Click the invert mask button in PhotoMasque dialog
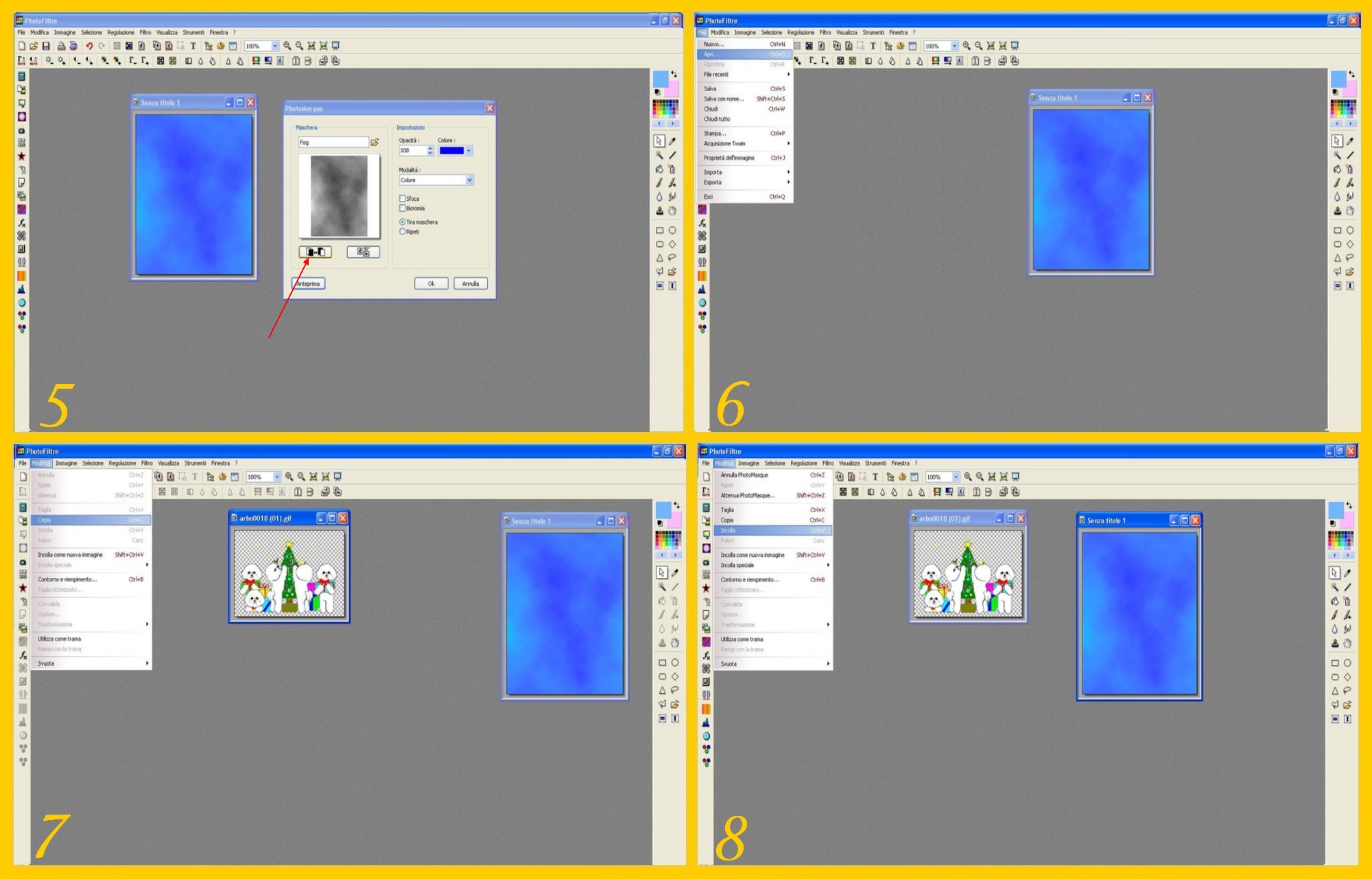This screenshot has width=1372, height=879. click(x=316, y=252)
